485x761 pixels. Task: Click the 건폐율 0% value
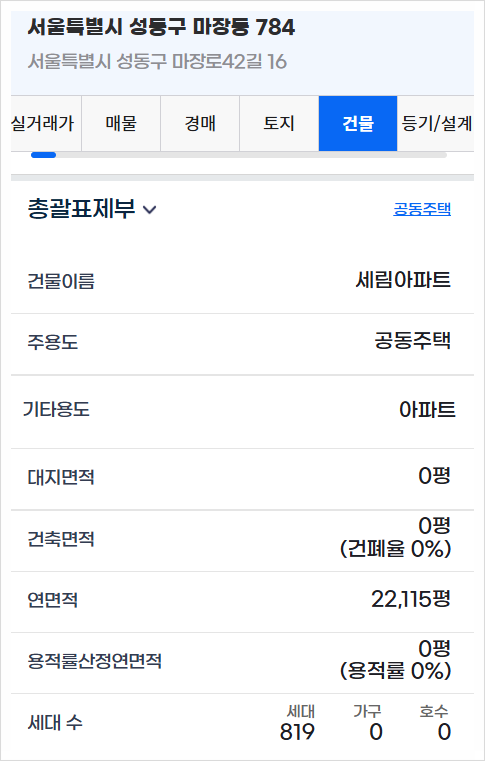396,549
